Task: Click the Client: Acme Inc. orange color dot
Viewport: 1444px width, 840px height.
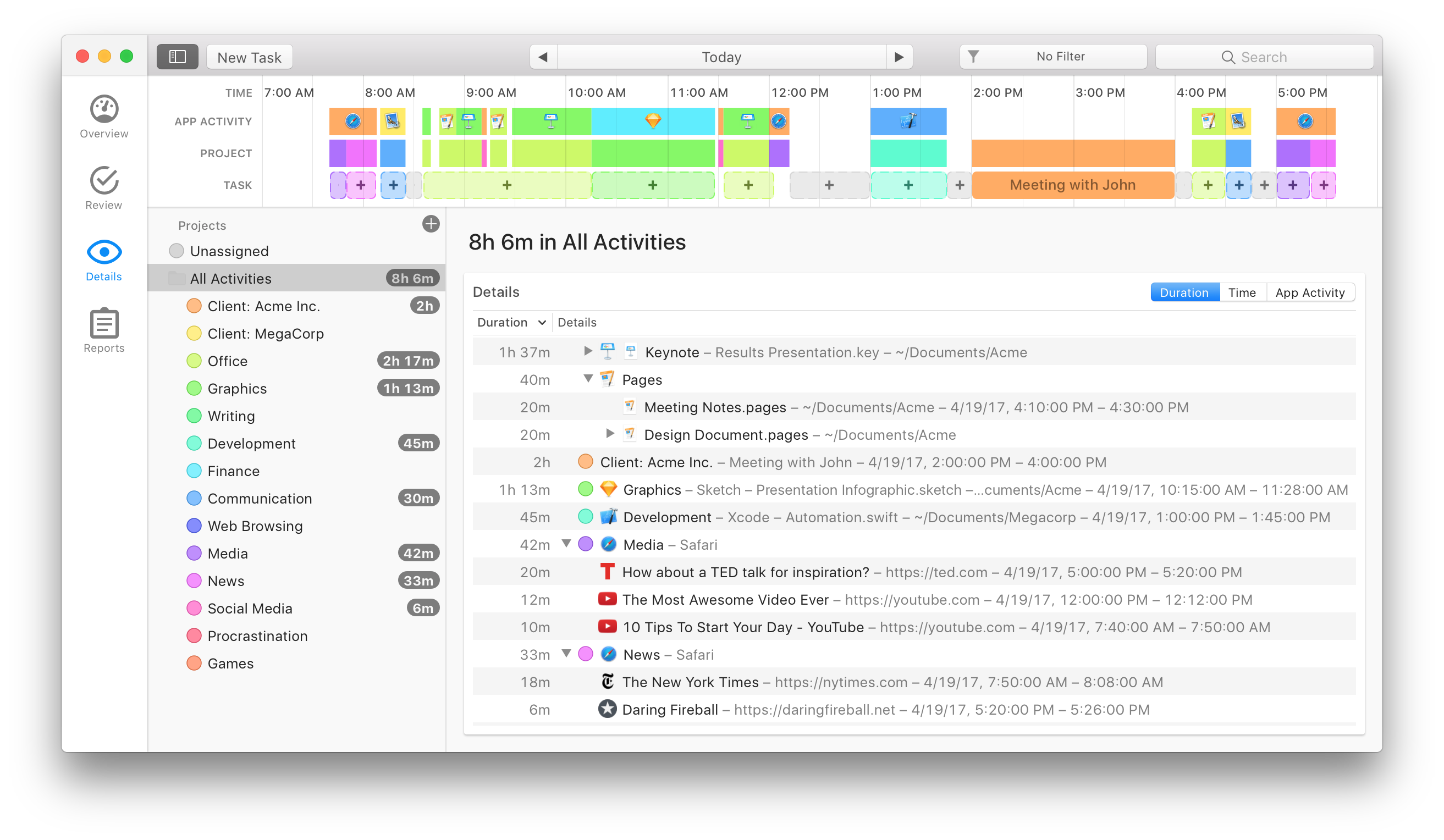Action: 194,306
